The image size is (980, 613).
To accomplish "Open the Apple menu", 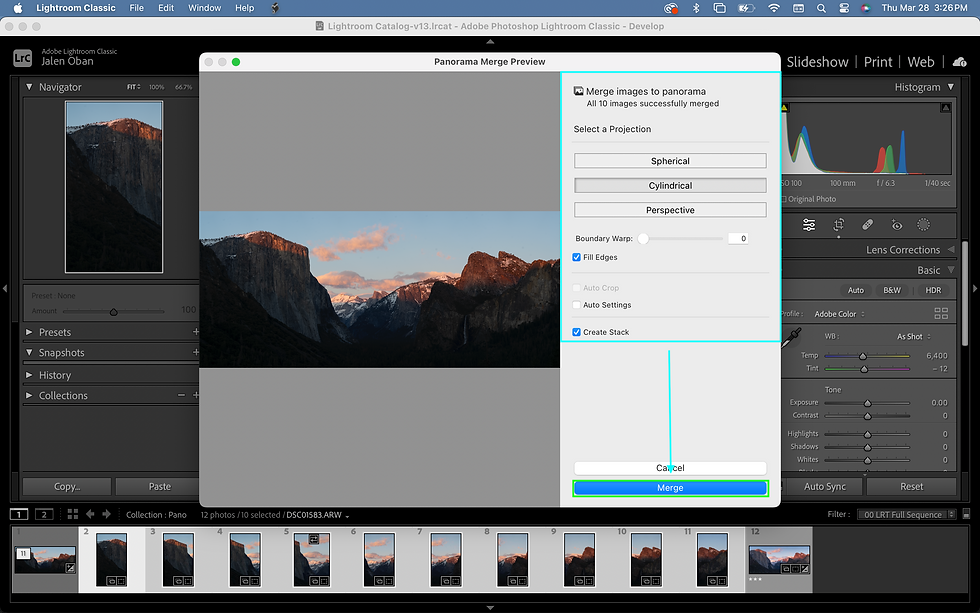I will [18, 8].
